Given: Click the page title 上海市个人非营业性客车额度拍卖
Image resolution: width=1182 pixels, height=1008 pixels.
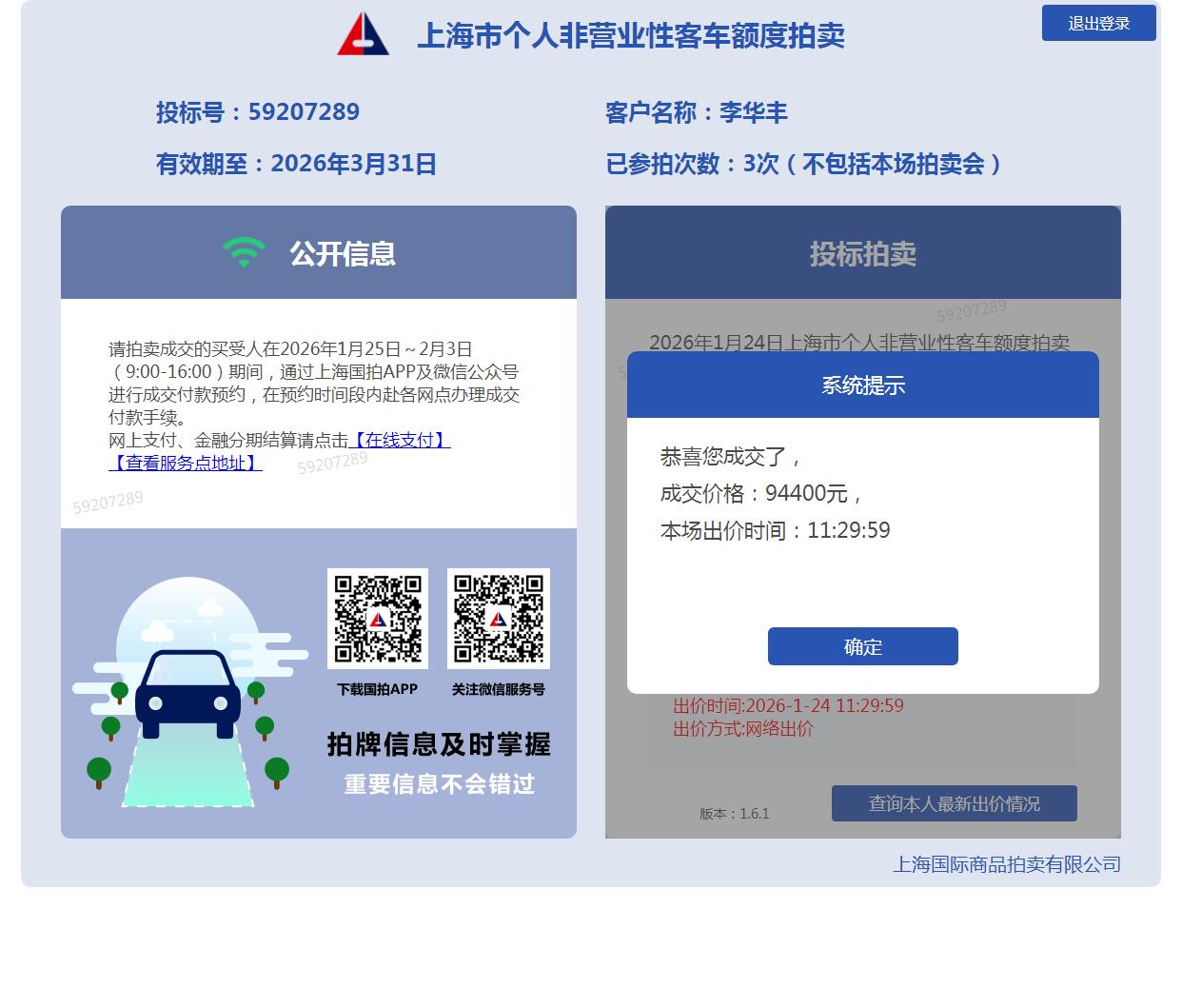Looking at the screenshot, I should coord(631,36).
